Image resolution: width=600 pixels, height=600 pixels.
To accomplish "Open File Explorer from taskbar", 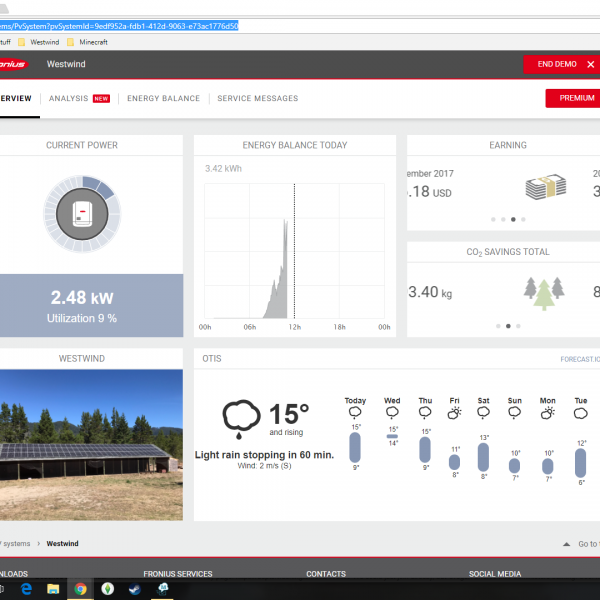I will pyautogui.click(x=53, y=589).
